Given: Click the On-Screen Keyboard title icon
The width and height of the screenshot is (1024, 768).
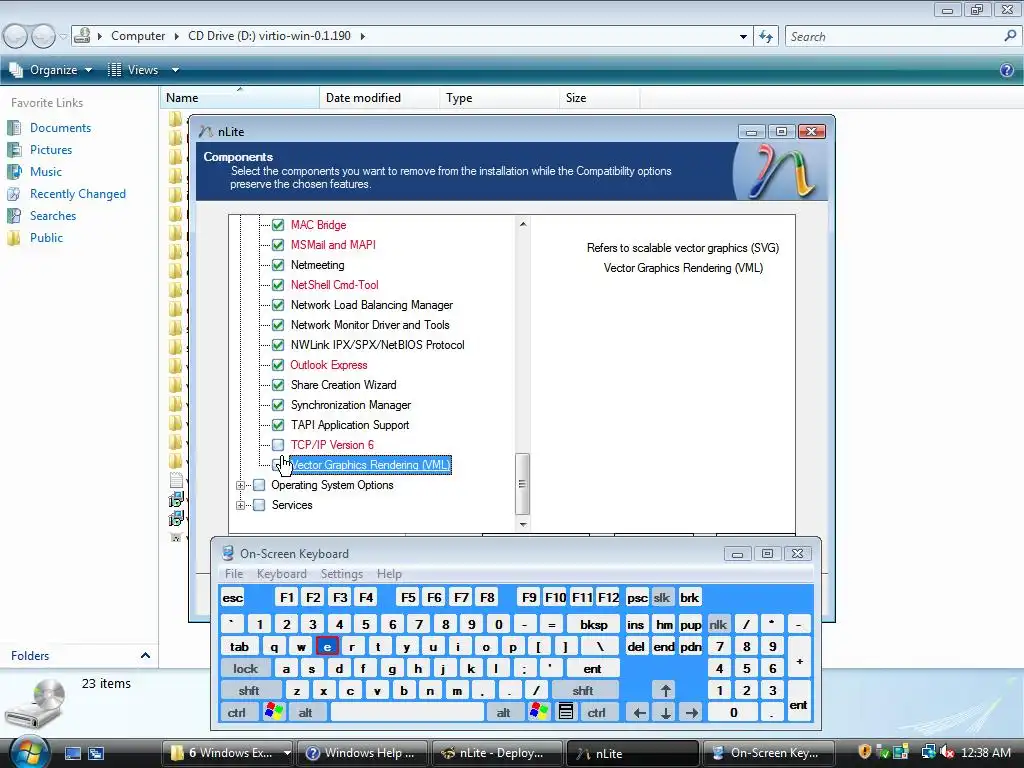Looking at the screenshot, I should [228, 553].
